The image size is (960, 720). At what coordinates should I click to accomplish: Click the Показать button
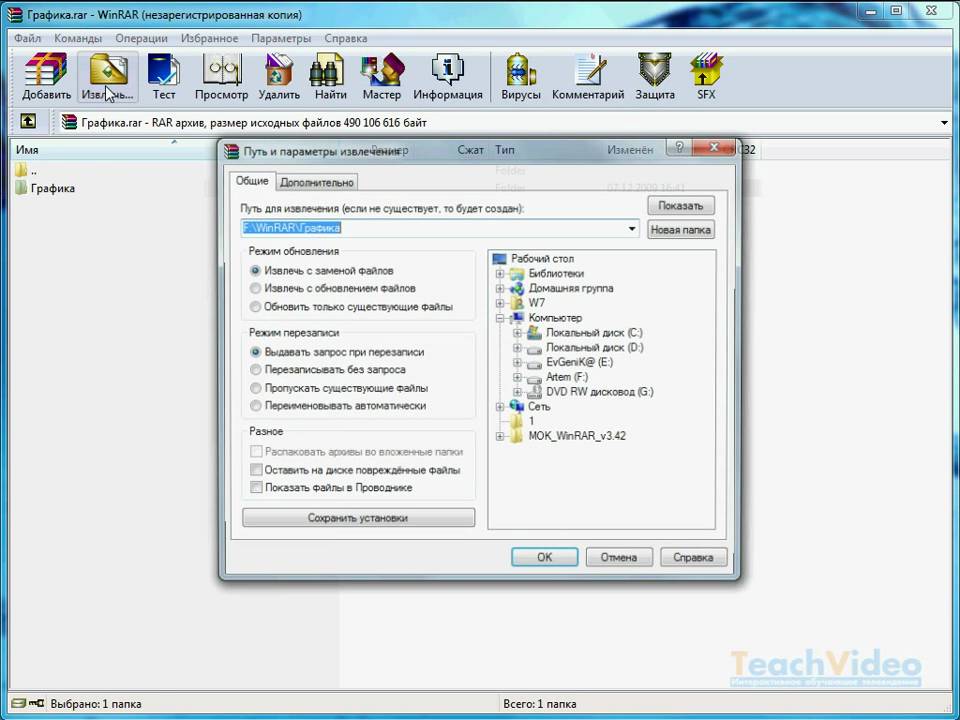pos(681,206)
